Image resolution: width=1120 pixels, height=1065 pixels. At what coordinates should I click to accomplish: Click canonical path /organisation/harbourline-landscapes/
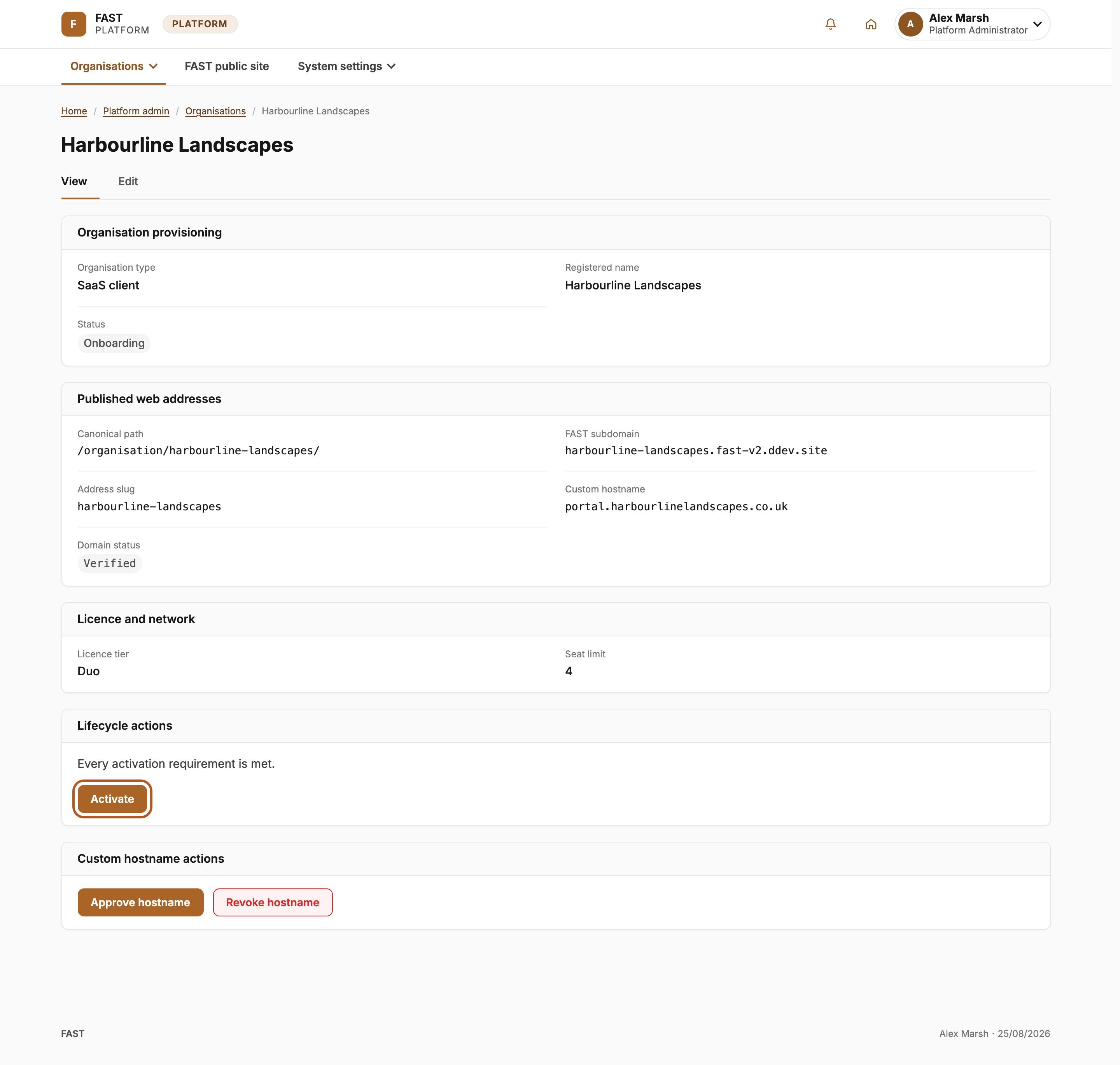pos(199,450)
